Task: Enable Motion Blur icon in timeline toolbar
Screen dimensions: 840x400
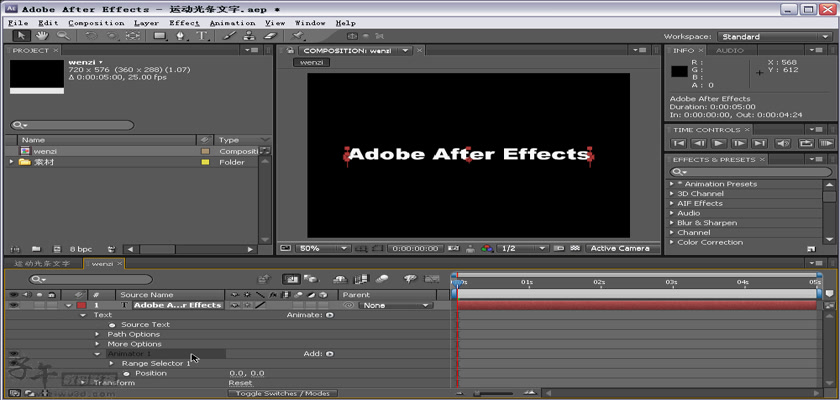Action: pos(382,279)
